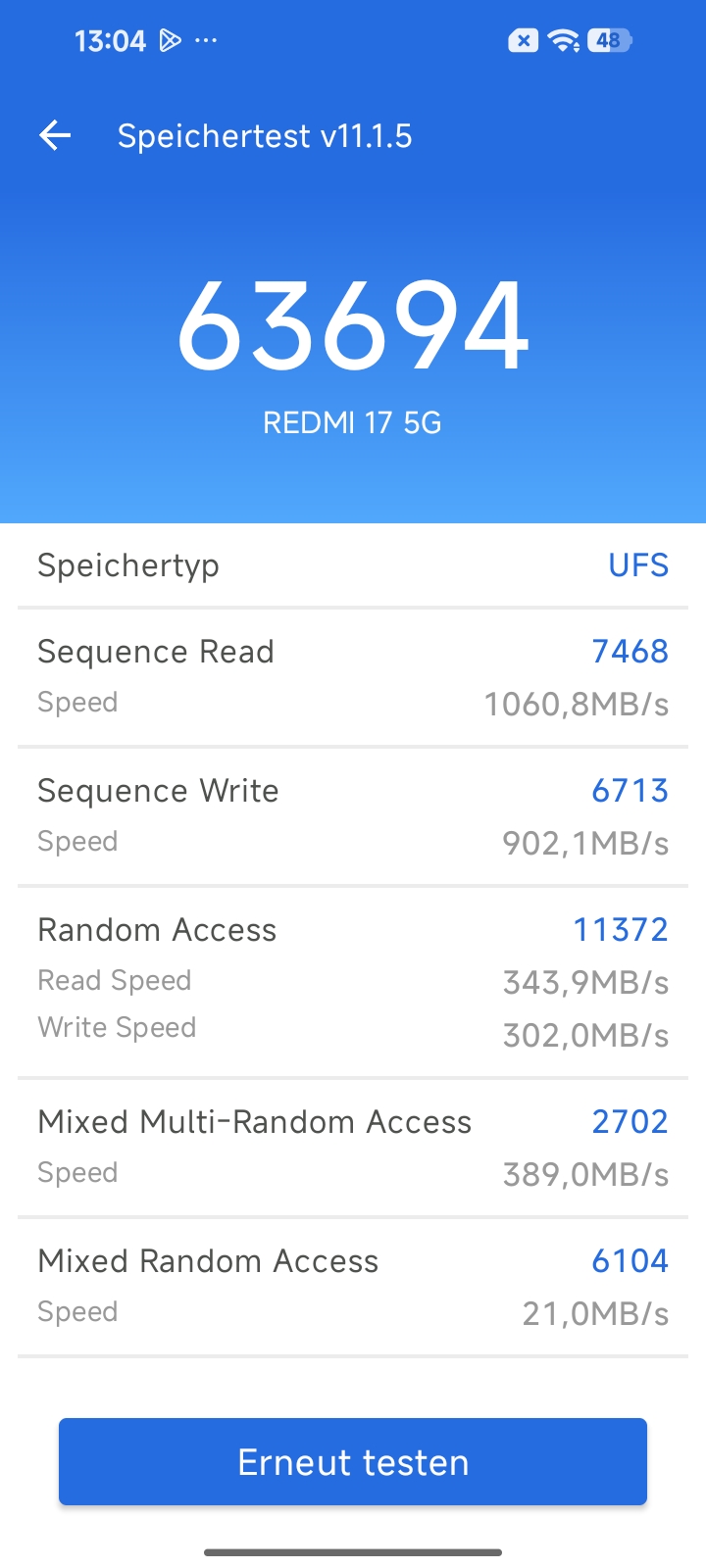706x1568 pixels.
Task: Select the Sequence Write row
Action: [x=353, y=816]
